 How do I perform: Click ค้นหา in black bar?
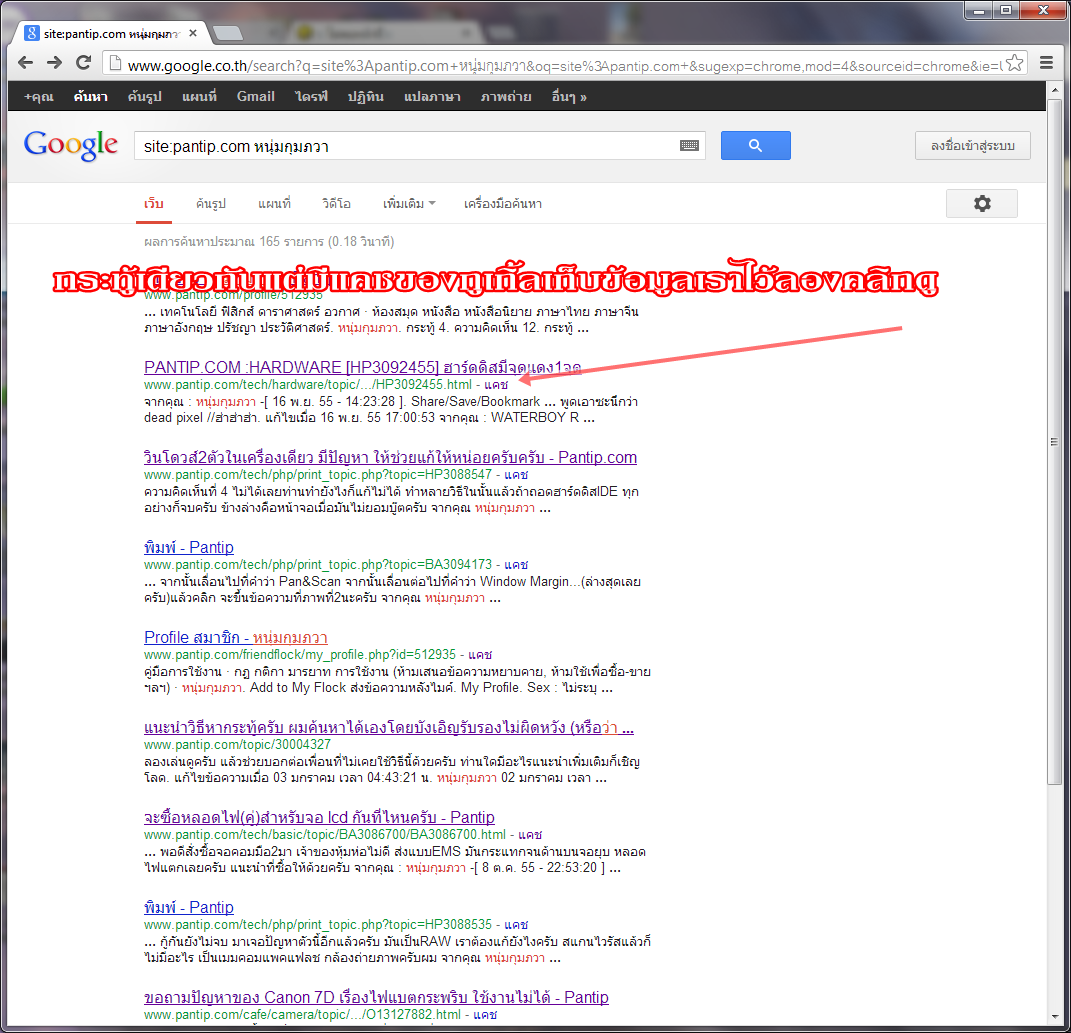90,97
